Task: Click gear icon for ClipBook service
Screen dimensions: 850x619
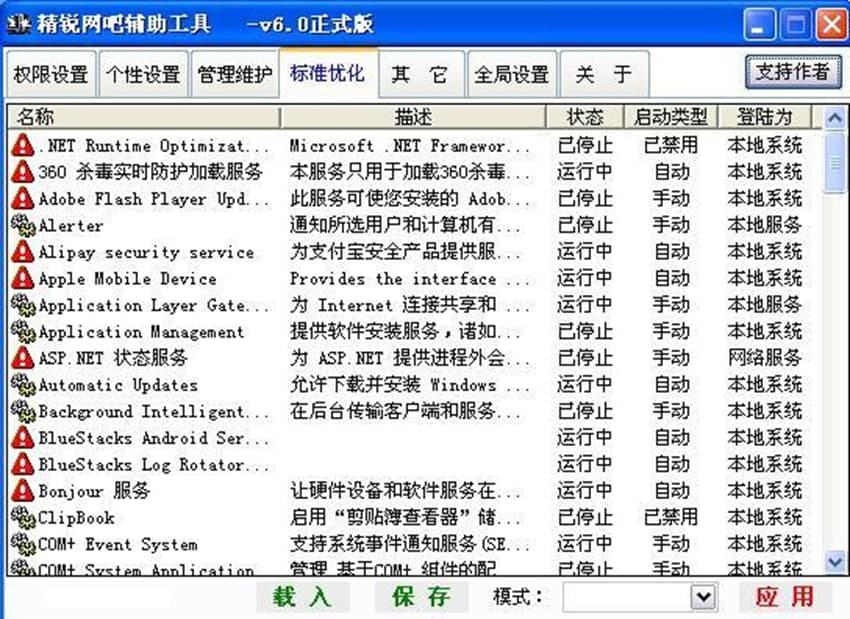Action: (23, 517)
